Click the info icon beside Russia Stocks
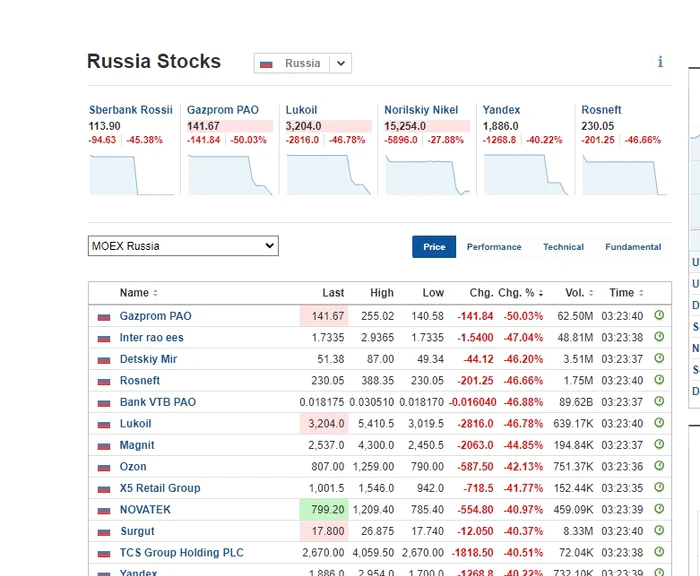This screenshot has width=700, height=576. tap(660, 62)
